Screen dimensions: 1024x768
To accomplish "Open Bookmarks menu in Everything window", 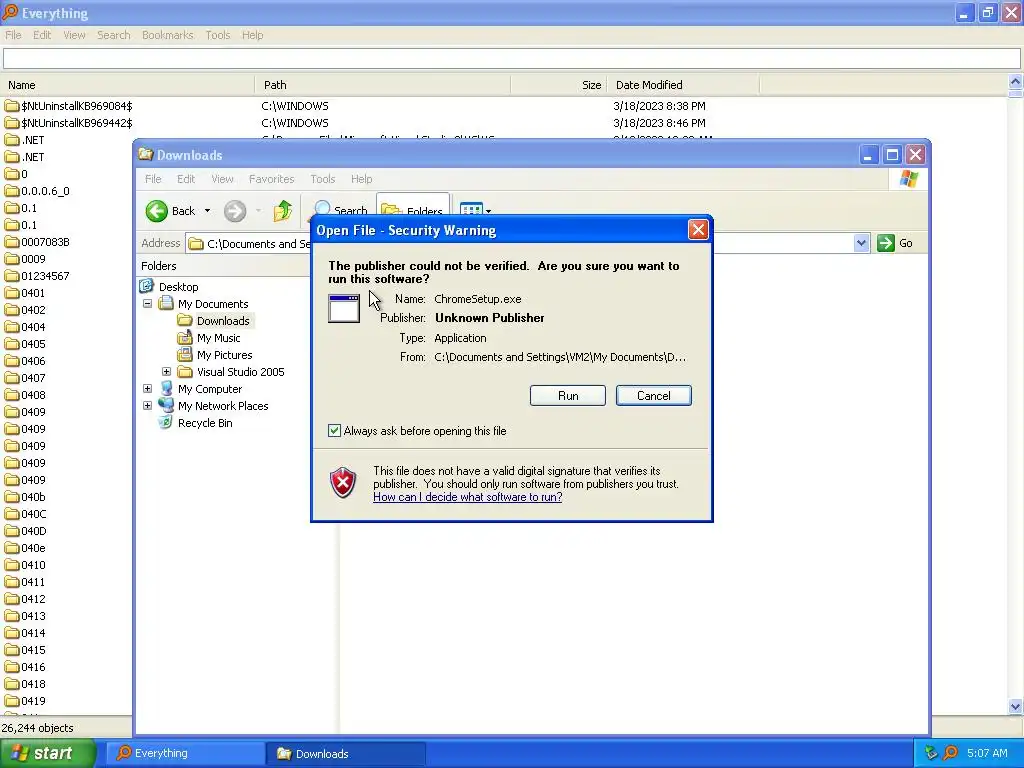I will tap(167, 35).
